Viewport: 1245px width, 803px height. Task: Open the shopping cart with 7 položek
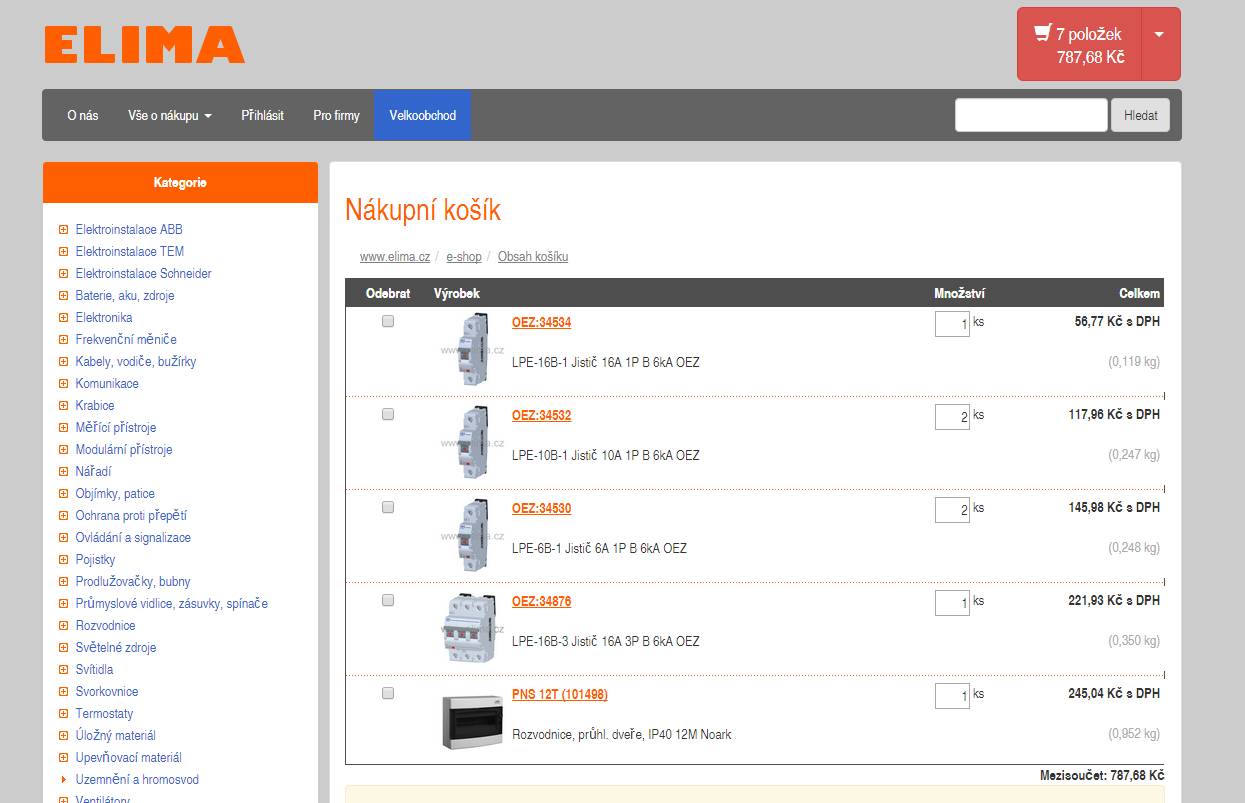pyautogui.click(x=1078, y=45)
